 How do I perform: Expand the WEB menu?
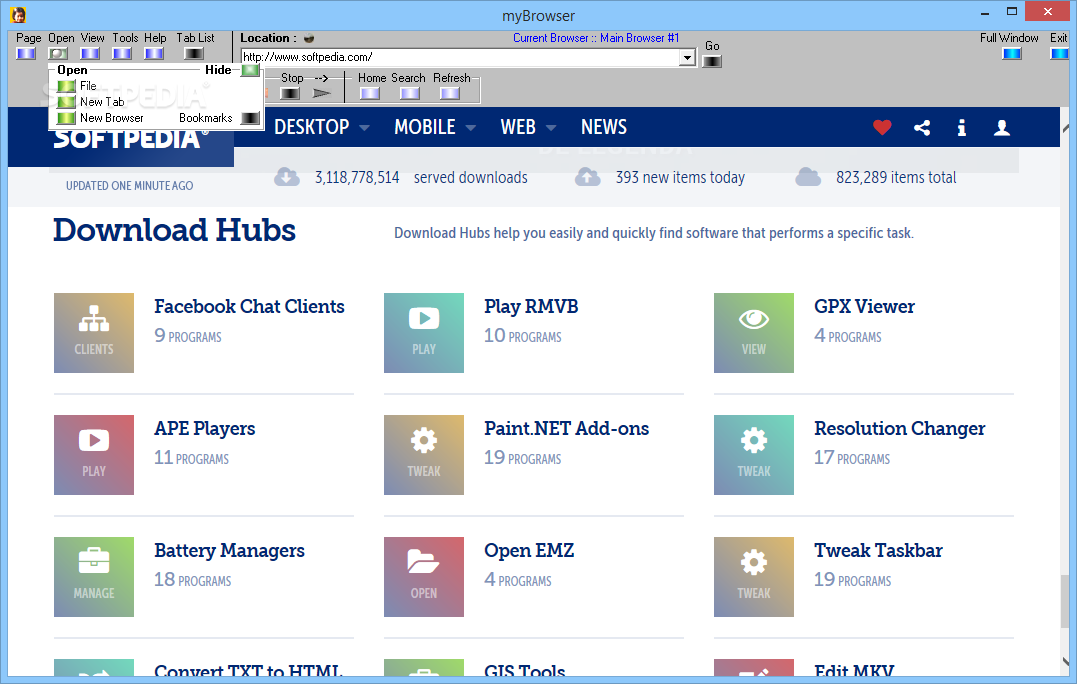pyautogui.click(x=528, y=127)
